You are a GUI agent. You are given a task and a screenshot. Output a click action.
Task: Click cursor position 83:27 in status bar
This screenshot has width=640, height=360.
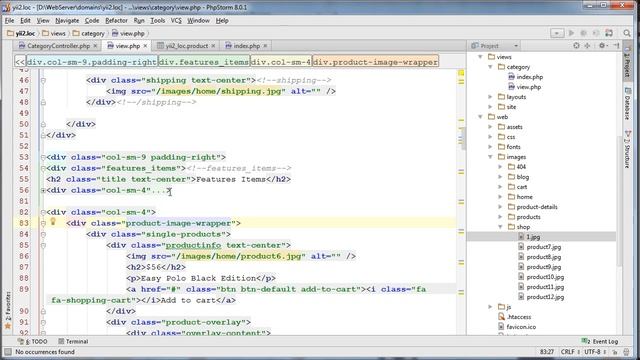[x=547, y=352]
